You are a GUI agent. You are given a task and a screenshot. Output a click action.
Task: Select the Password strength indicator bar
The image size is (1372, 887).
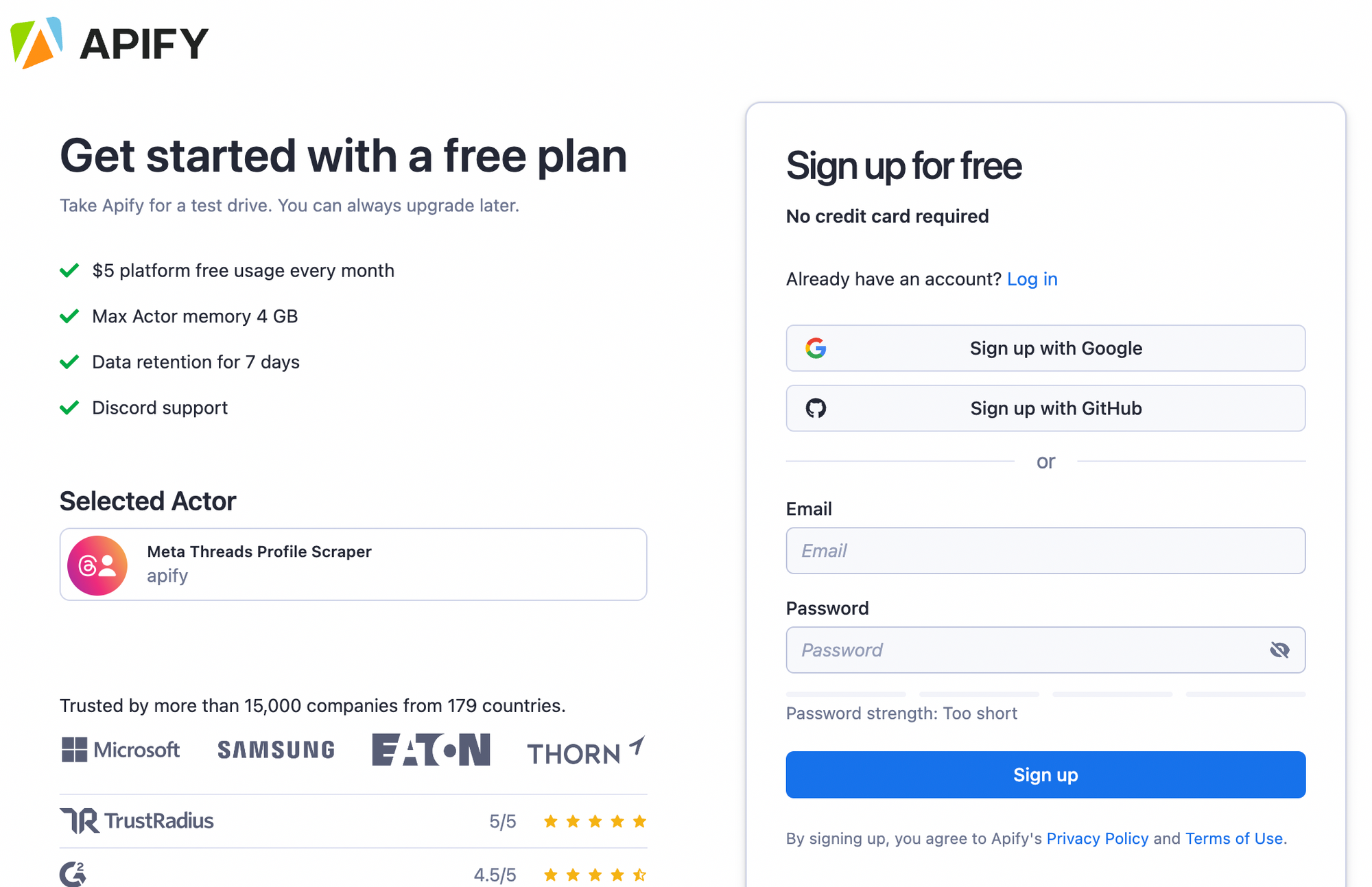click(1046, 693)
